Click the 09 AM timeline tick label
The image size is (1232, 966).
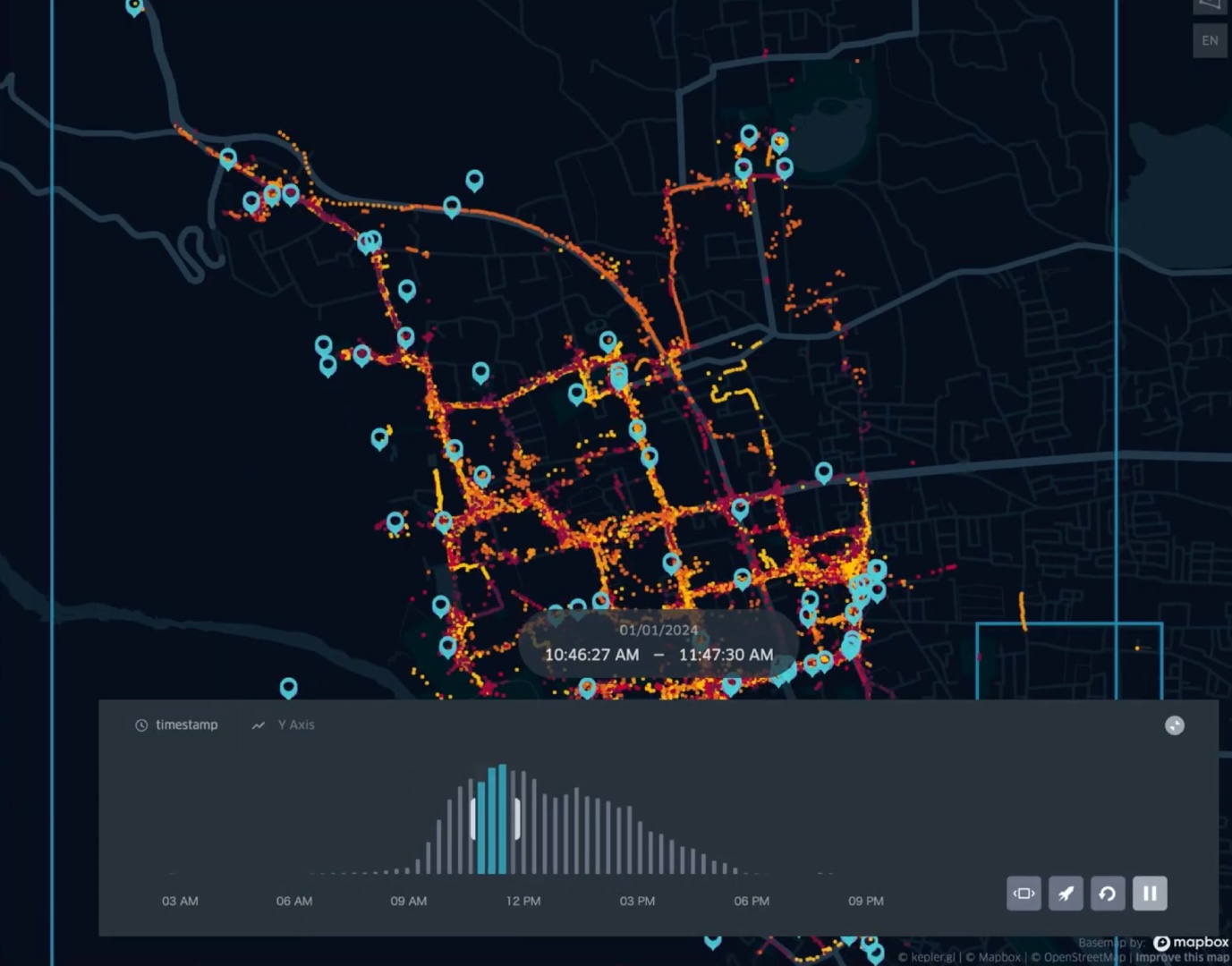(x=408, y=901)
